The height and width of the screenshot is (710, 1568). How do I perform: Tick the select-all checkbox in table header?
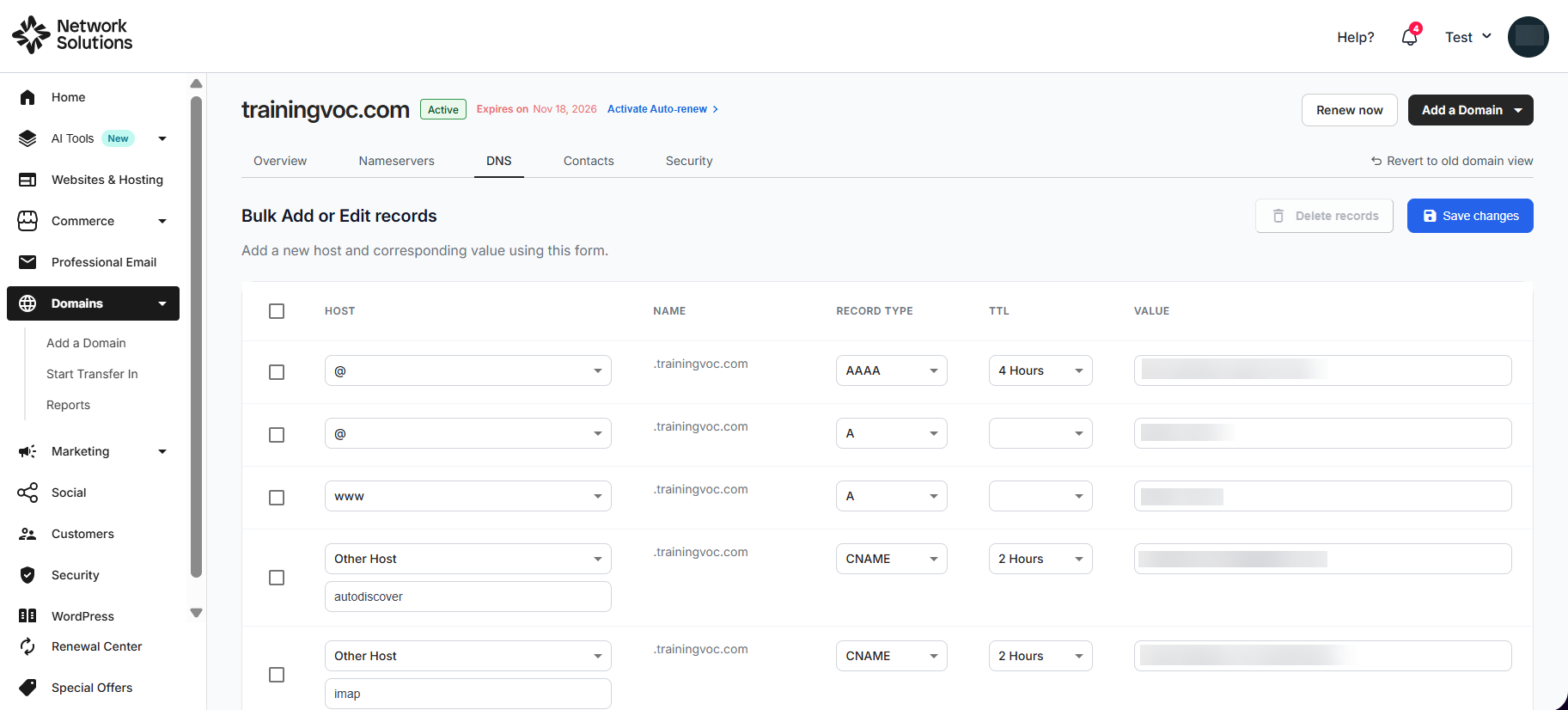277,311
